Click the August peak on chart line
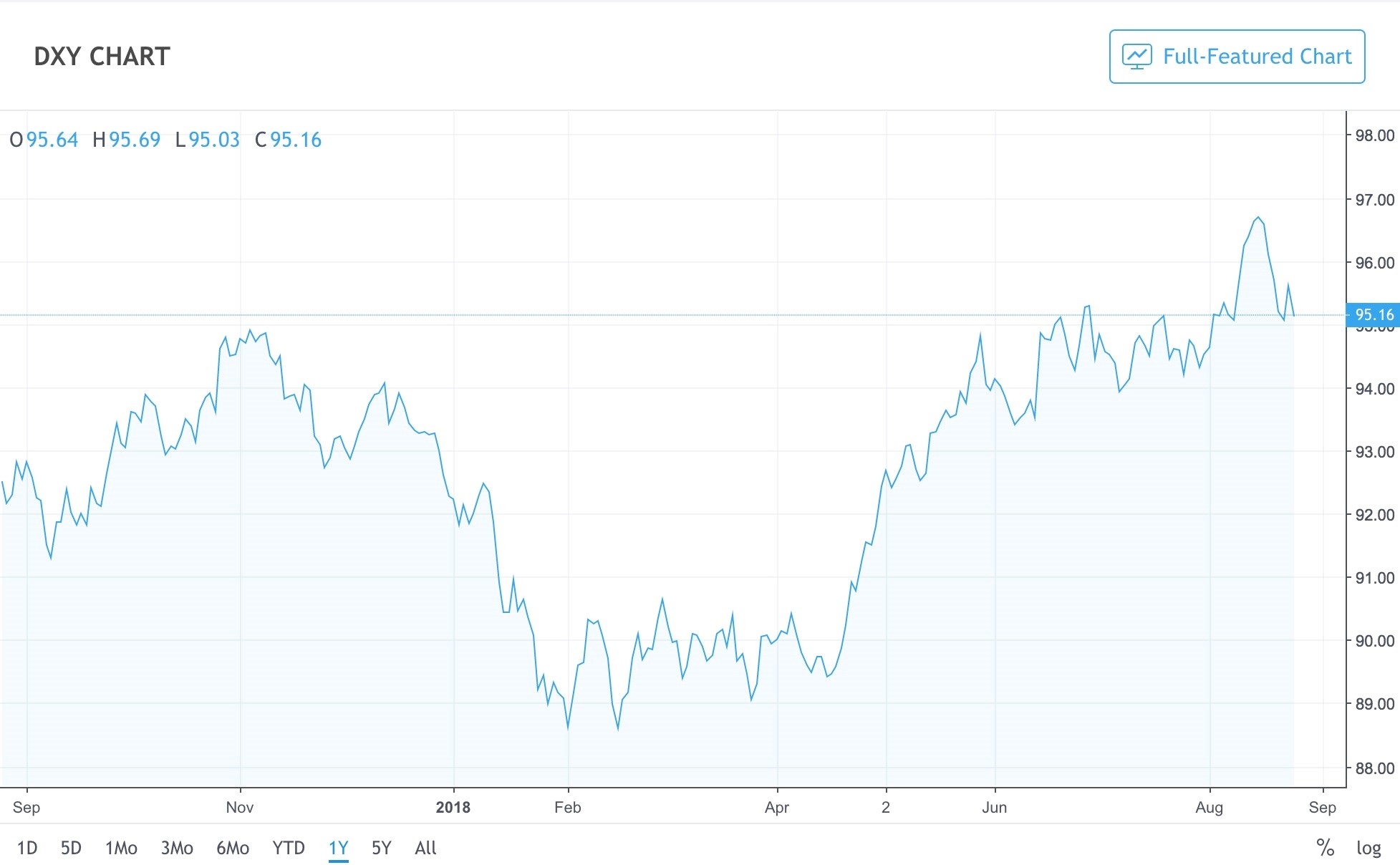 pos(1257,217)
